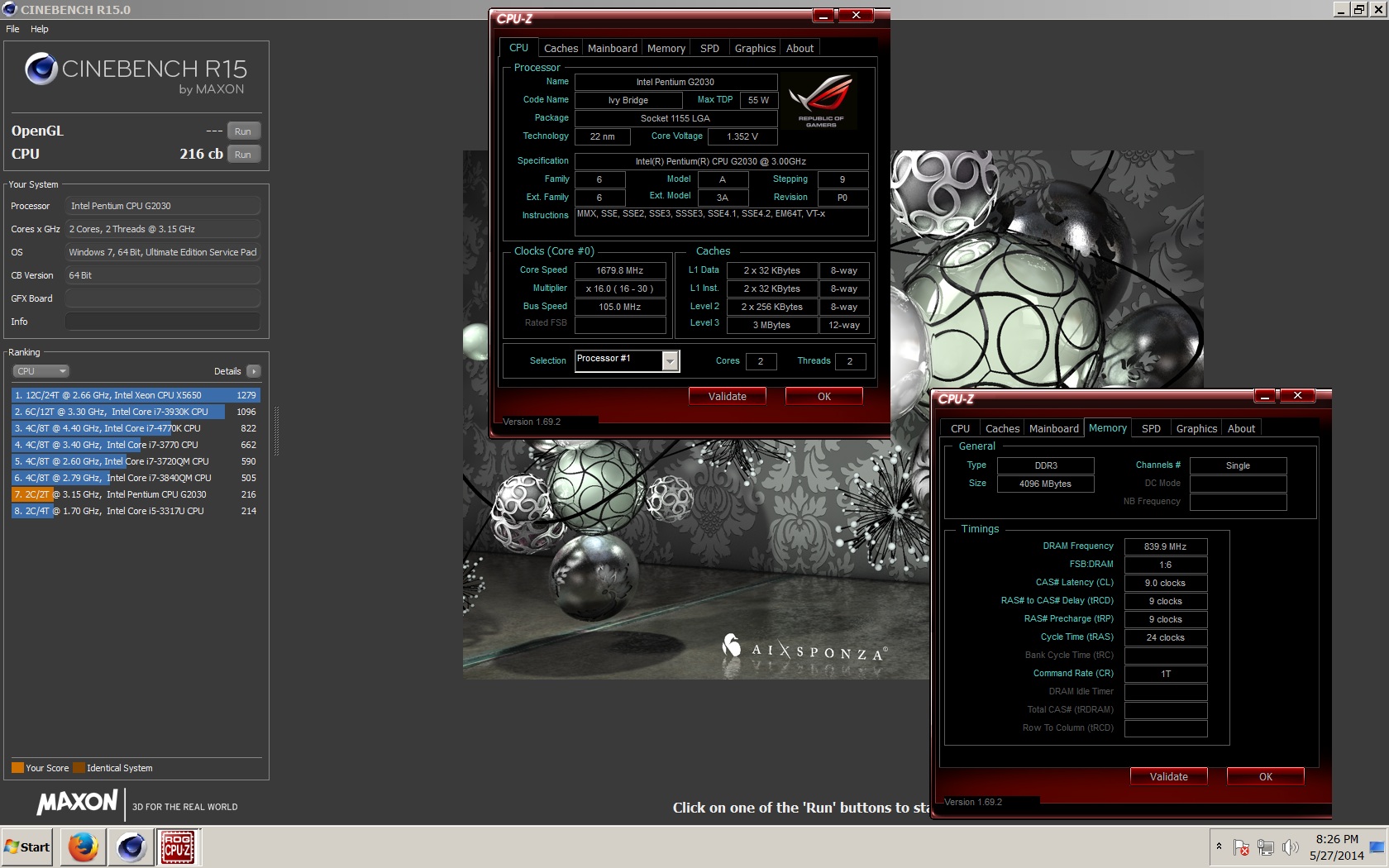The image size is (1389, 868).
Task: Switch to Caches tab in Memory CPU-Z window
Action: click(x=1002, y=429)
